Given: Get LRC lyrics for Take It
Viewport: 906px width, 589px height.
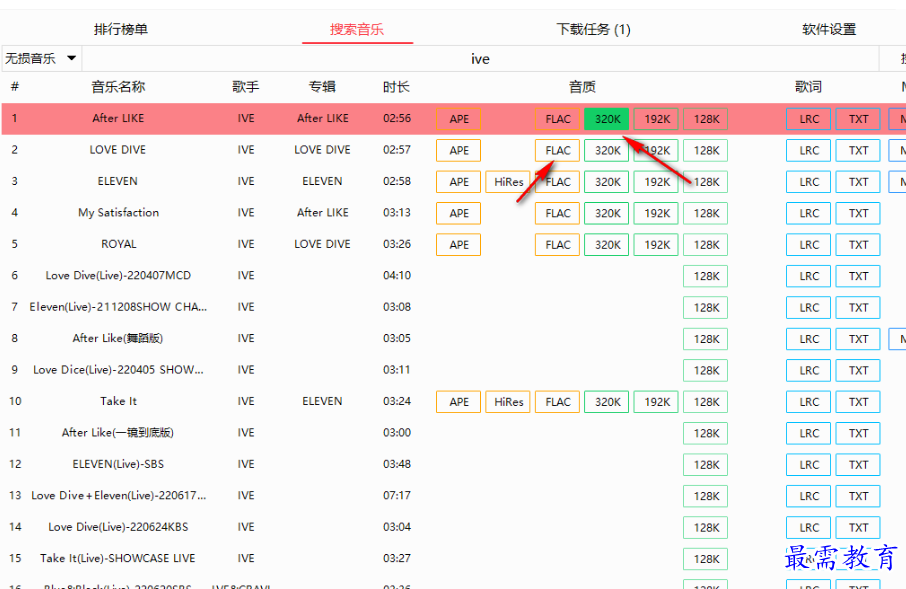Looking at the screenshot, I should point(809,402).
